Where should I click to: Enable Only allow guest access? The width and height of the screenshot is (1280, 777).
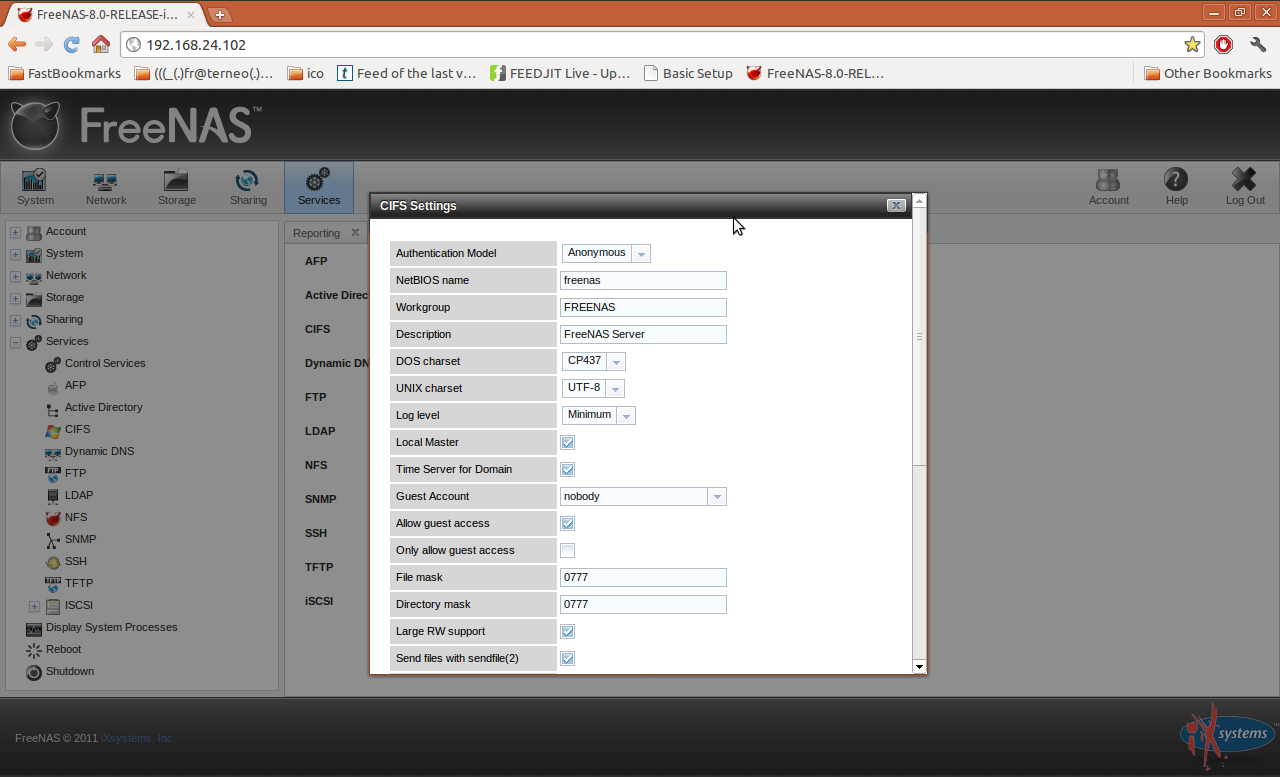(x=567, y=550)
